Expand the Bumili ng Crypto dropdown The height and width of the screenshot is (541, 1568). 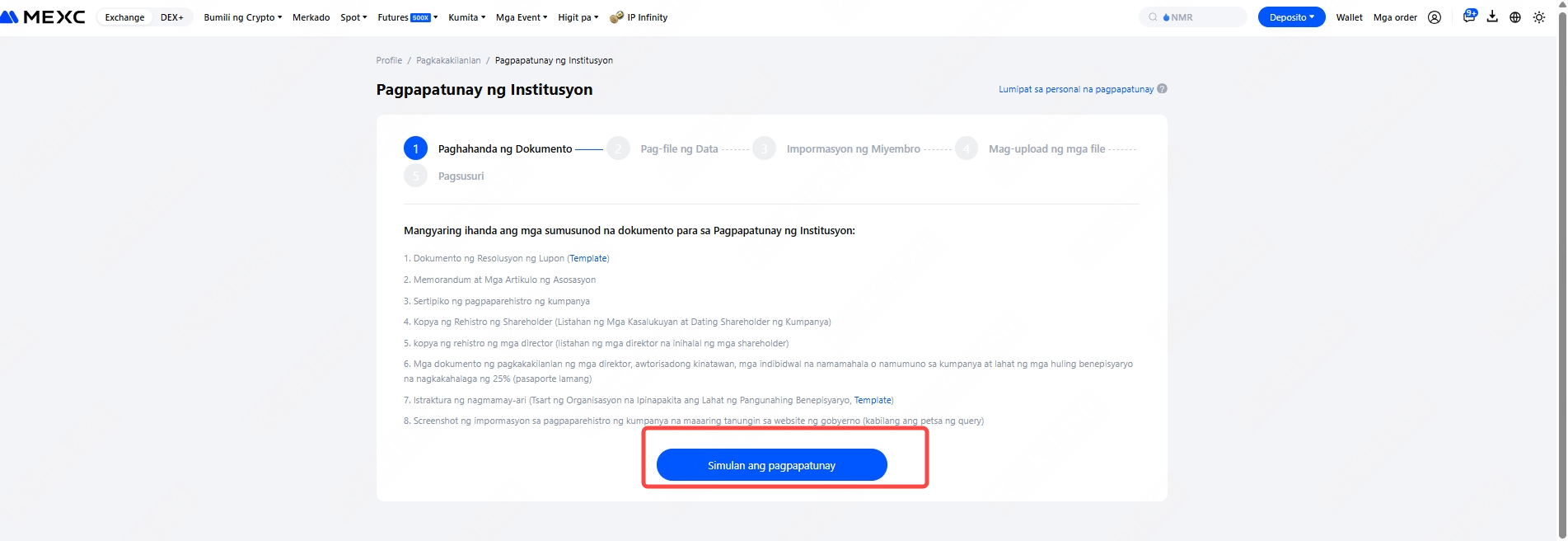242,17
